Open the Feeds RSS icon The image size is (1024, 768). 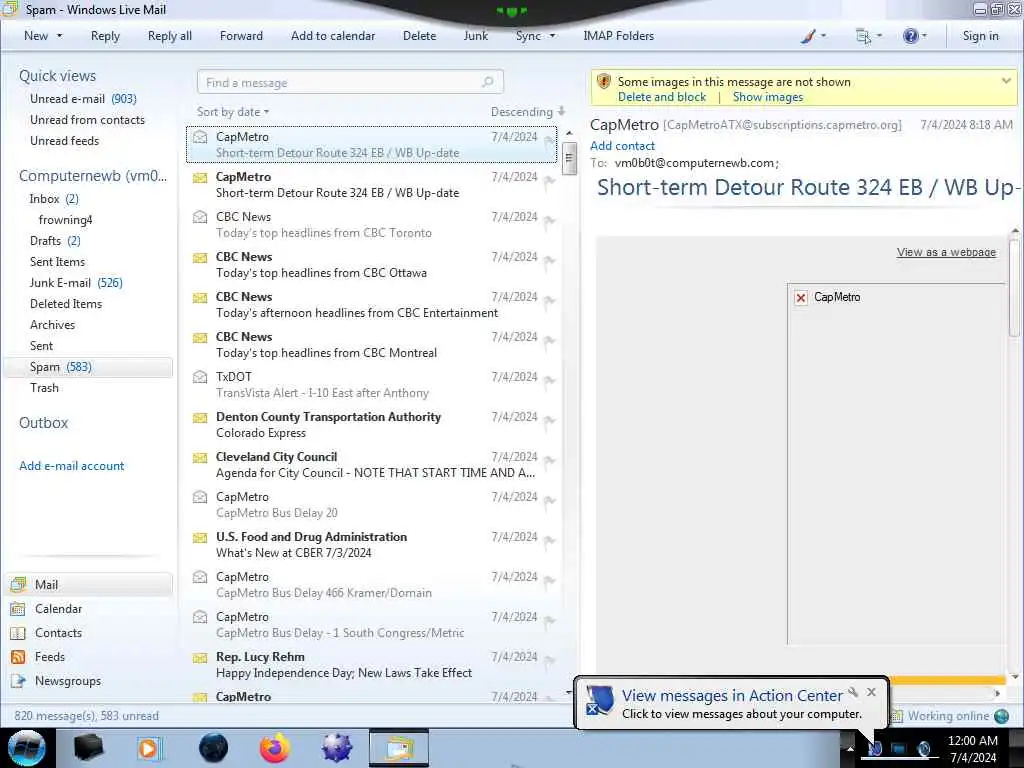point(18,657)
